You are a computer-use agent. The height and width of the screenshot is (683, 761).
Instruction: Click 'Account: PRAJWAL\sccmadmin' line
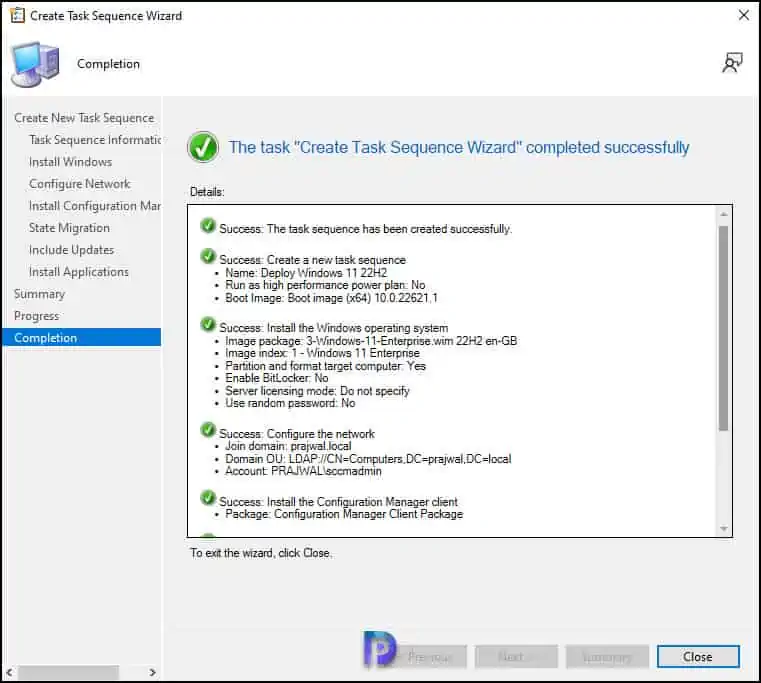pos(303,471)
